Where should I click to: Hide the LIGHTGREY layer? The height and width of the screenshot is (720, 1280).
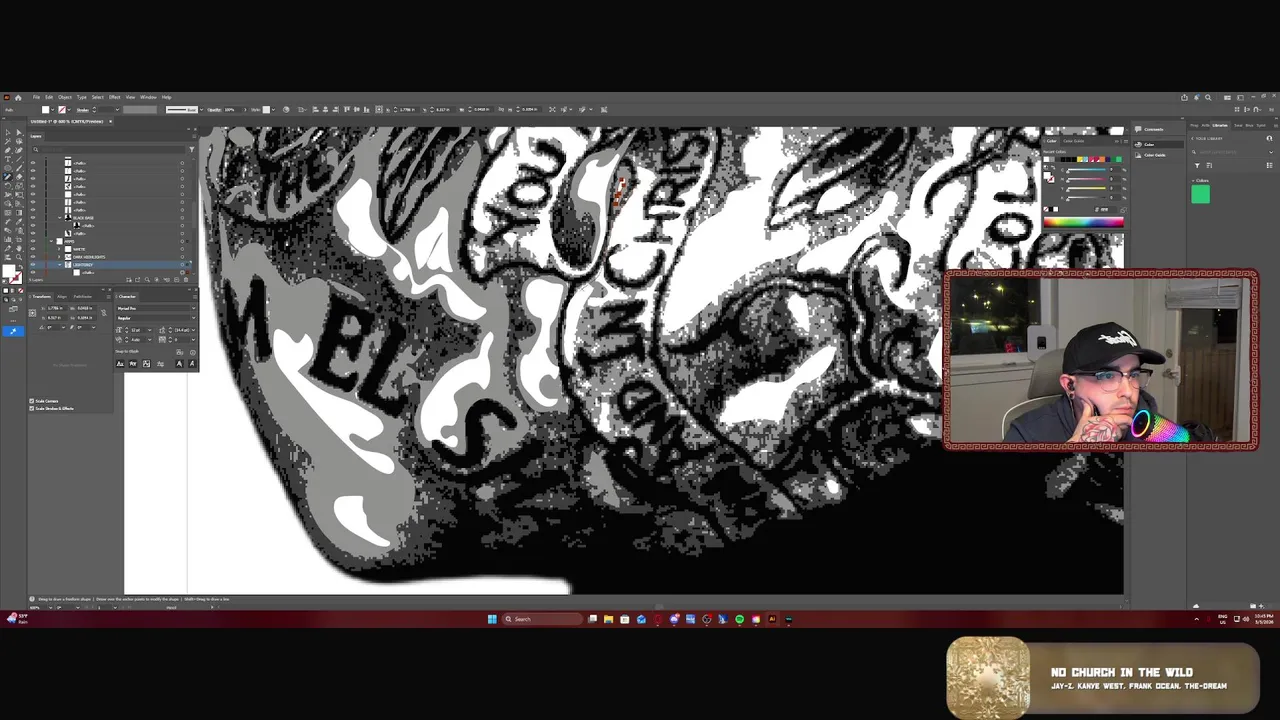(33, 265)
